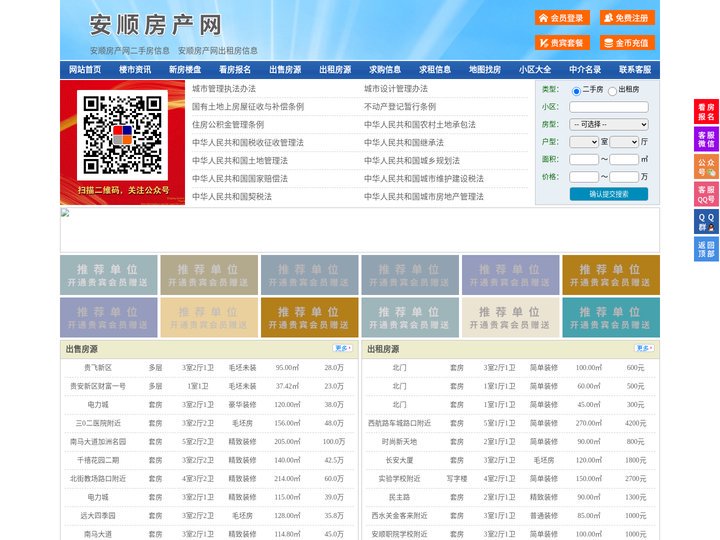Click the minimum 价格 input field
Screen dimensions: 720x540
pyautogui.click(x=584, y=177)
